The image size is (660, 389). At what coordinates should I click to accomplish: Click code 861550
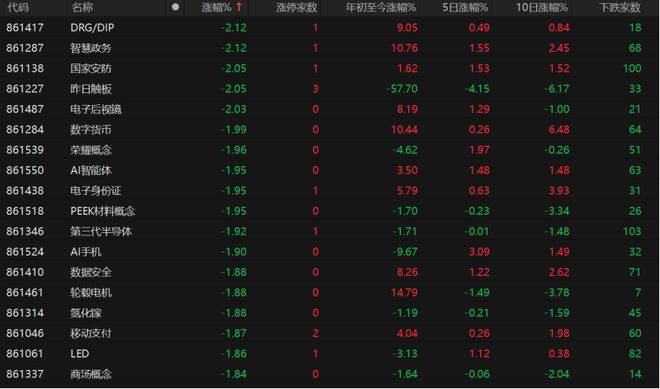(x=25, y=170)
